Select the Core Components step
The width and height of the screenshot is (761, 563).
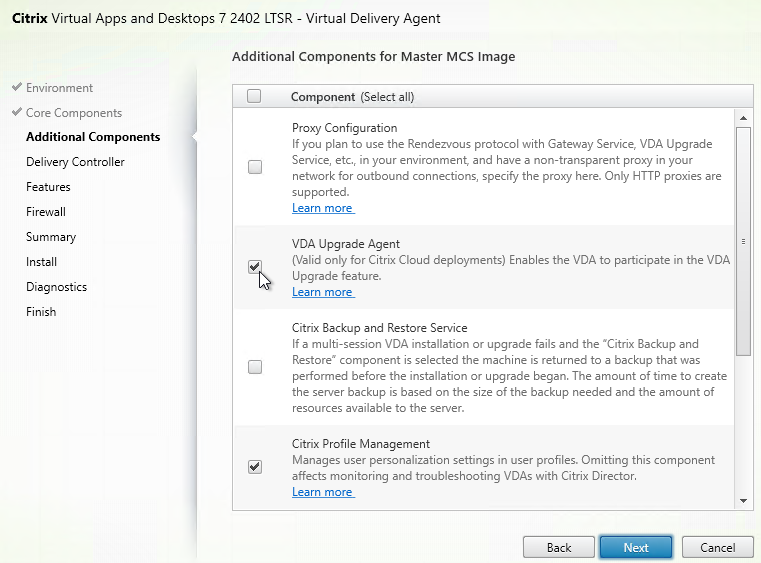coord(74,113)
